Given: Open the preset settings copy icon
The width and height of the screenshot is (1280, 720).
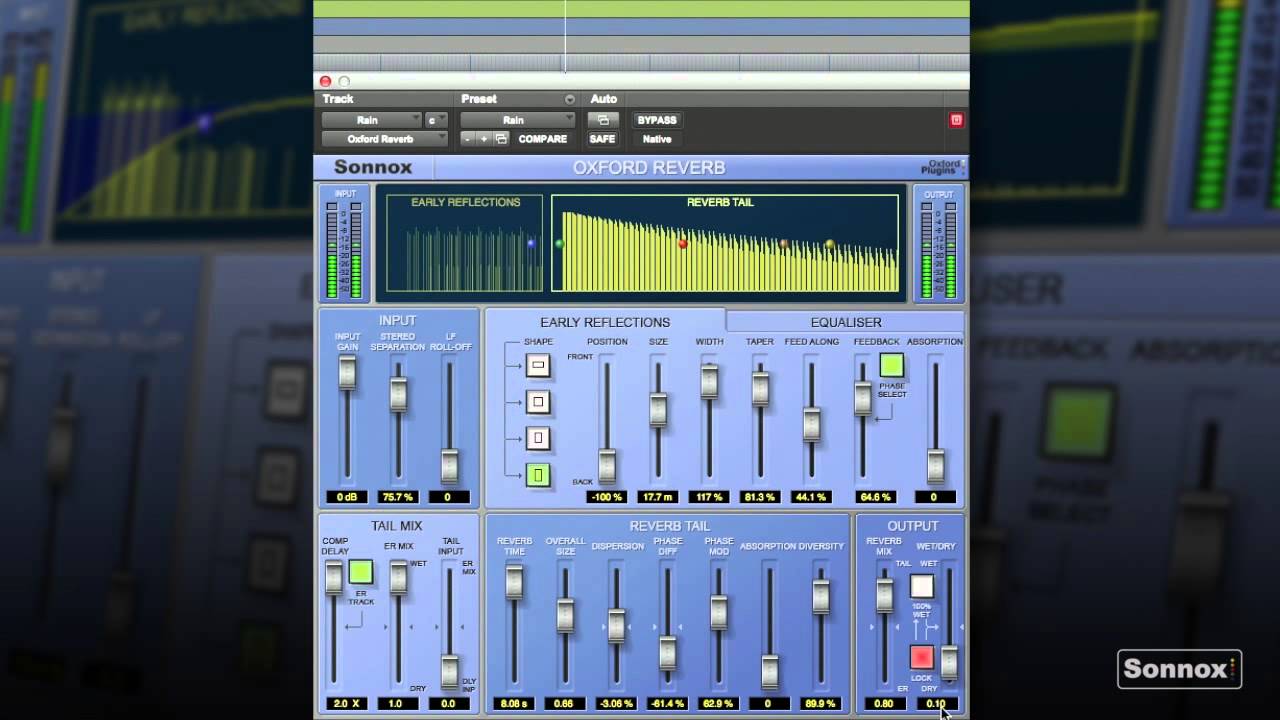Looking at the screenshot, I should [x=501, y=139].
